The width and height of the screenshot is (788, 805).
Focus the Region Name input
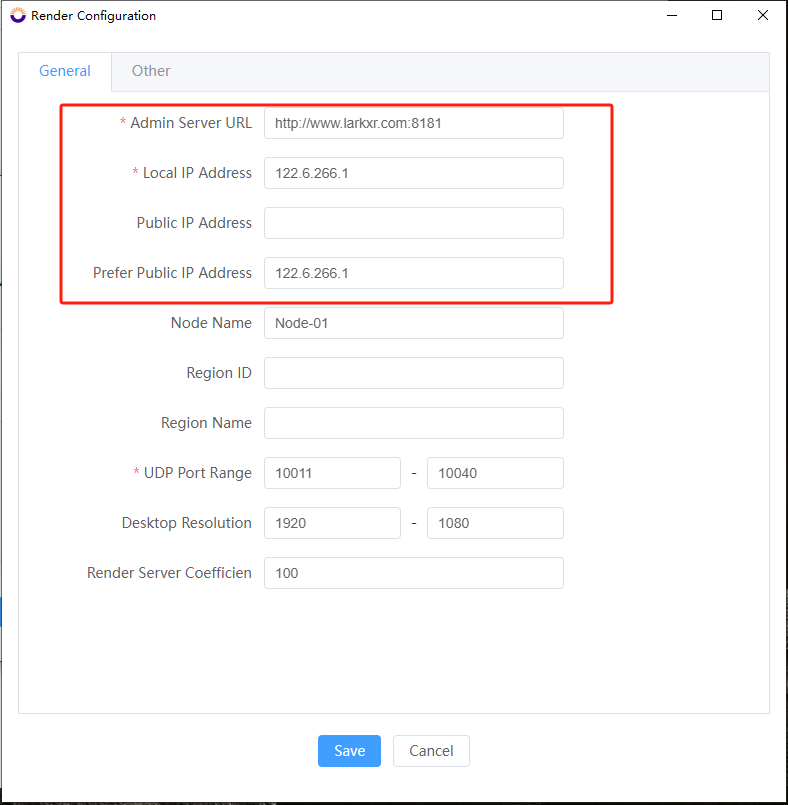[414, 423]
